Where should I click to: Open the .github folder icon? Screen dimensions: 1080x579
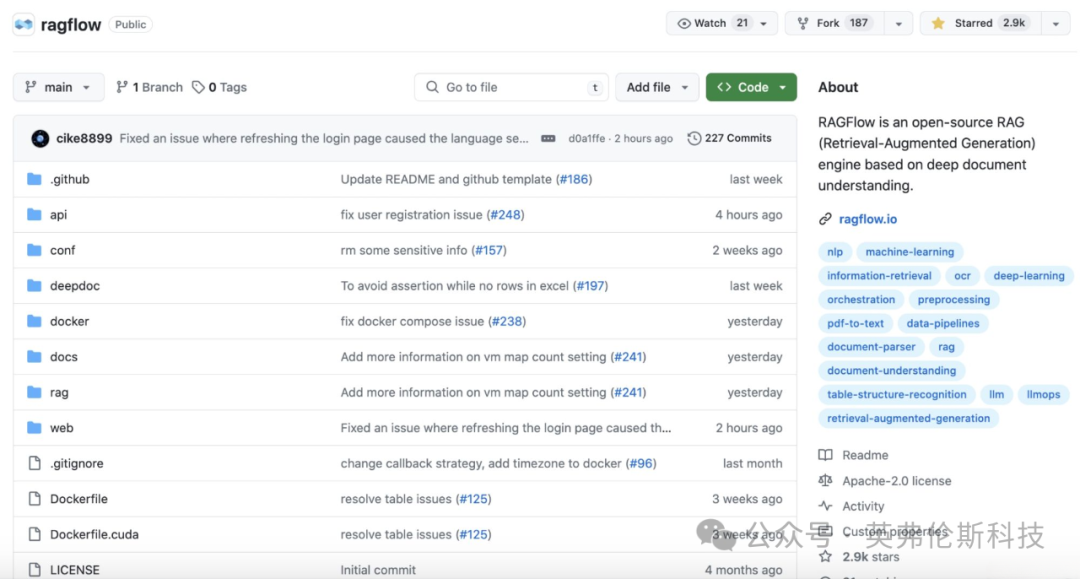[34, 179]
